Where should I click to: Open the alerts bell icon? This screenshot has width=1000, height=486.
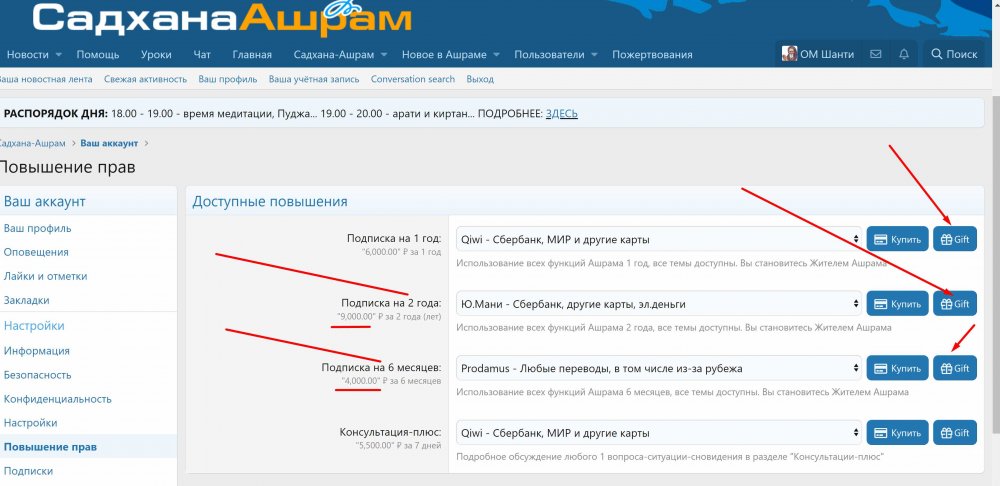point(904,54)
